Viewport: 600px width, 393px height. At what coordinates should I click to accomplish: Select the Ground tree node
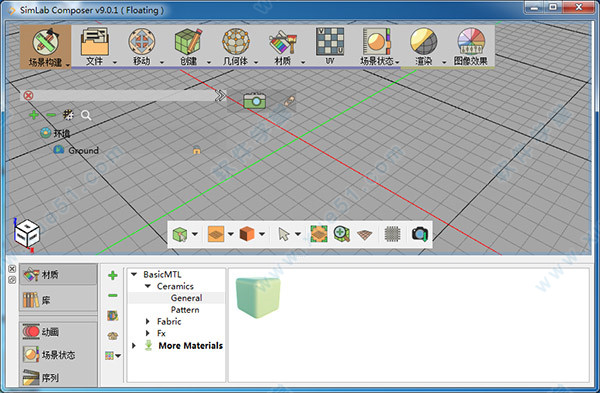pos(76,150)
